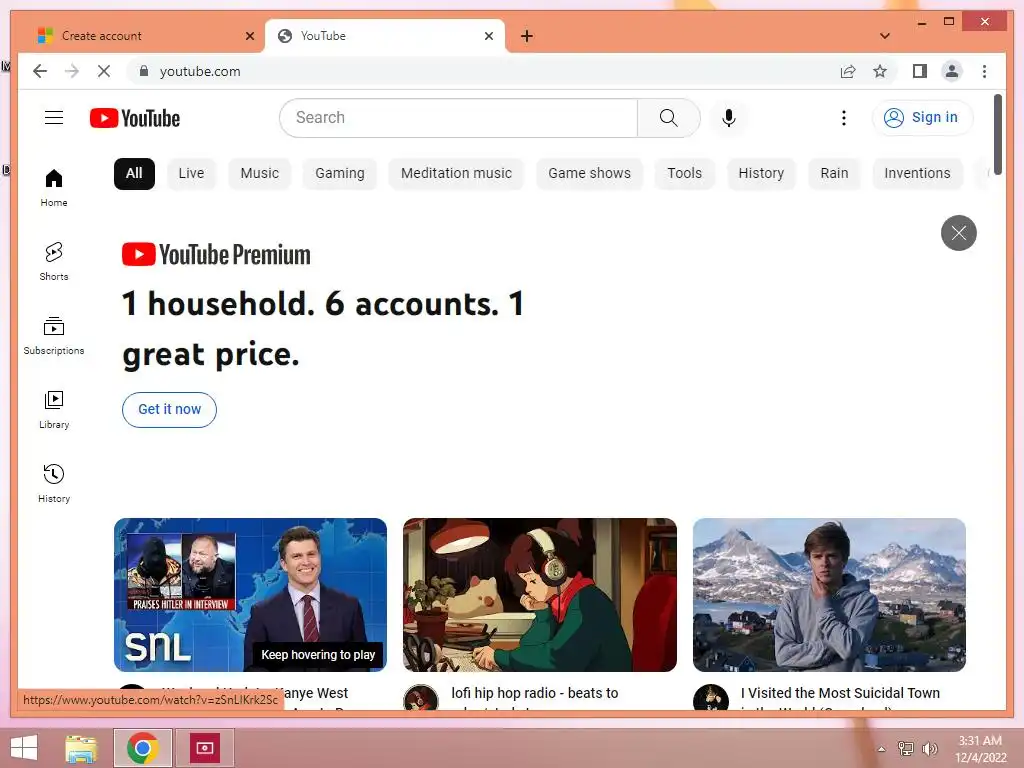Open the tab search chevron
The image size is (1024, 768).
tap(884, 36)
